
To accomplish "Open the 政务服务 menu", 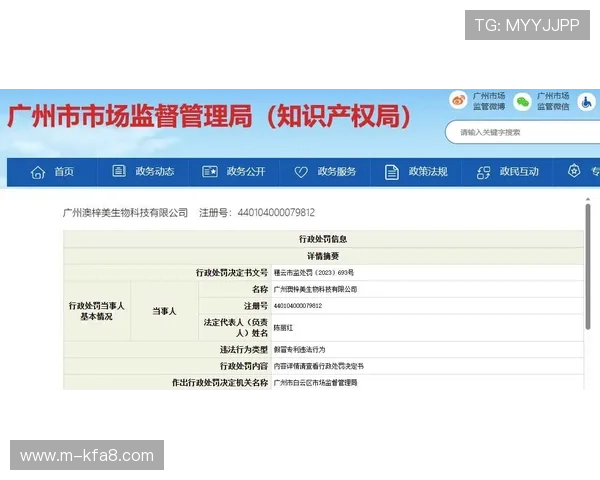I will click(x=337, y=171).
